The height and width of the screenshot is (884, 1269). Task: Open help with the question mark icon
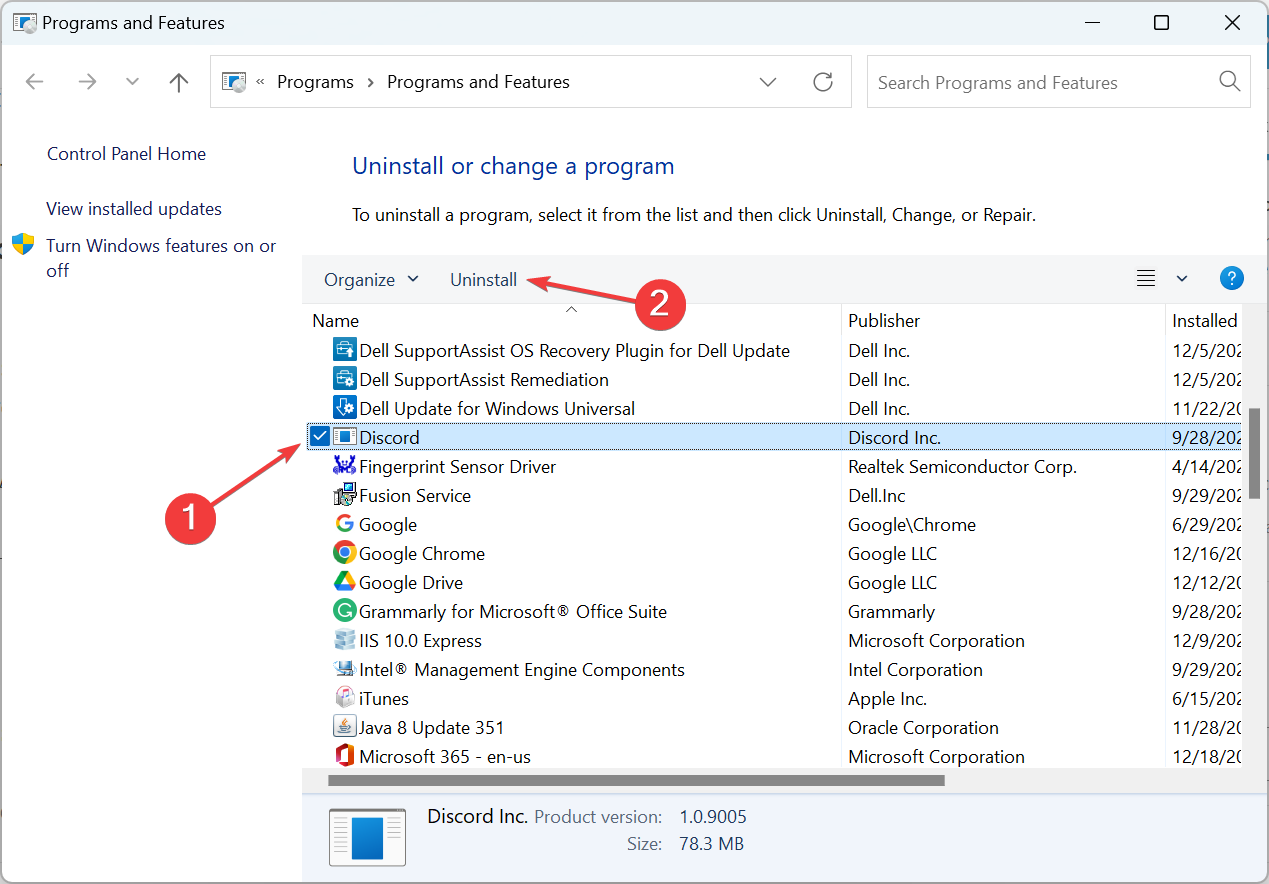1232,279
